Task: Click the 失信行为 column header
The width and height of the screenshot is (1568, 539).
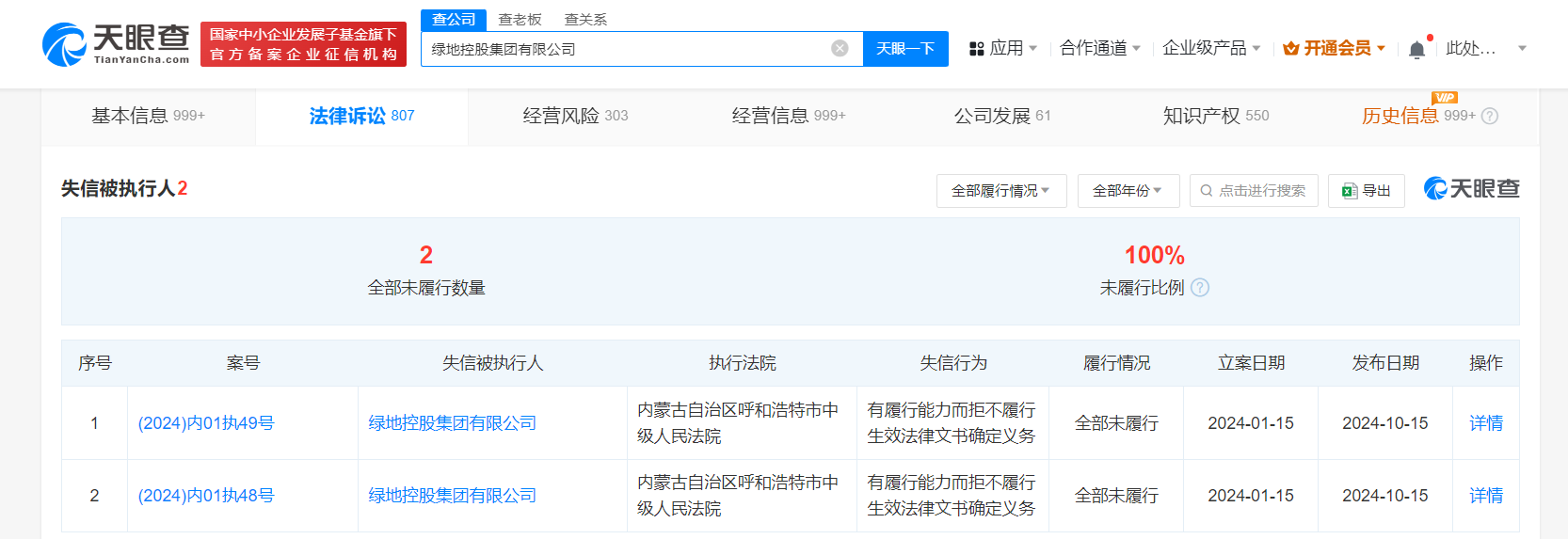Action: [953, 363]
